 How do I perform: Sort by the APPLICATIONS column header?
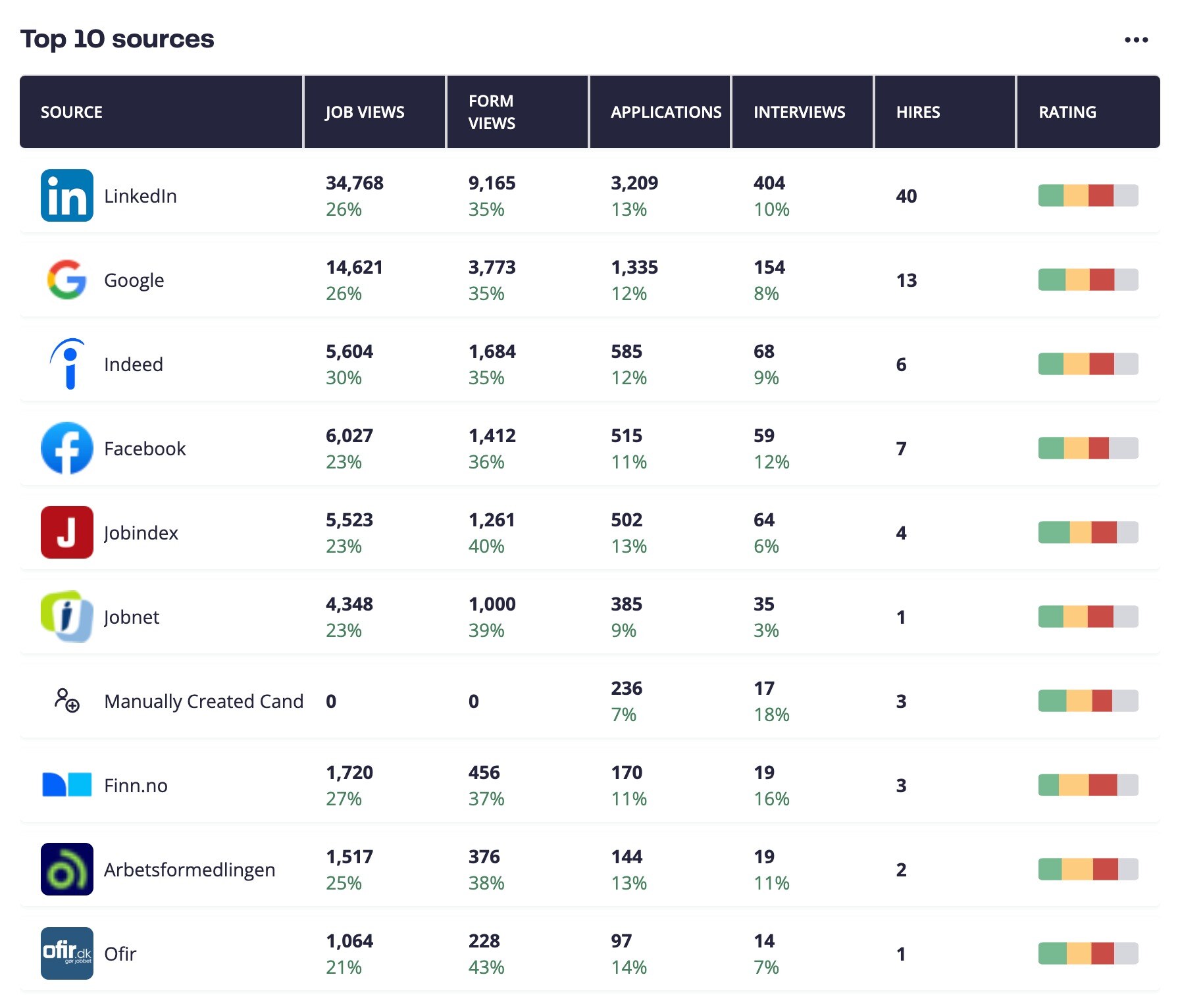pos(666,112)
